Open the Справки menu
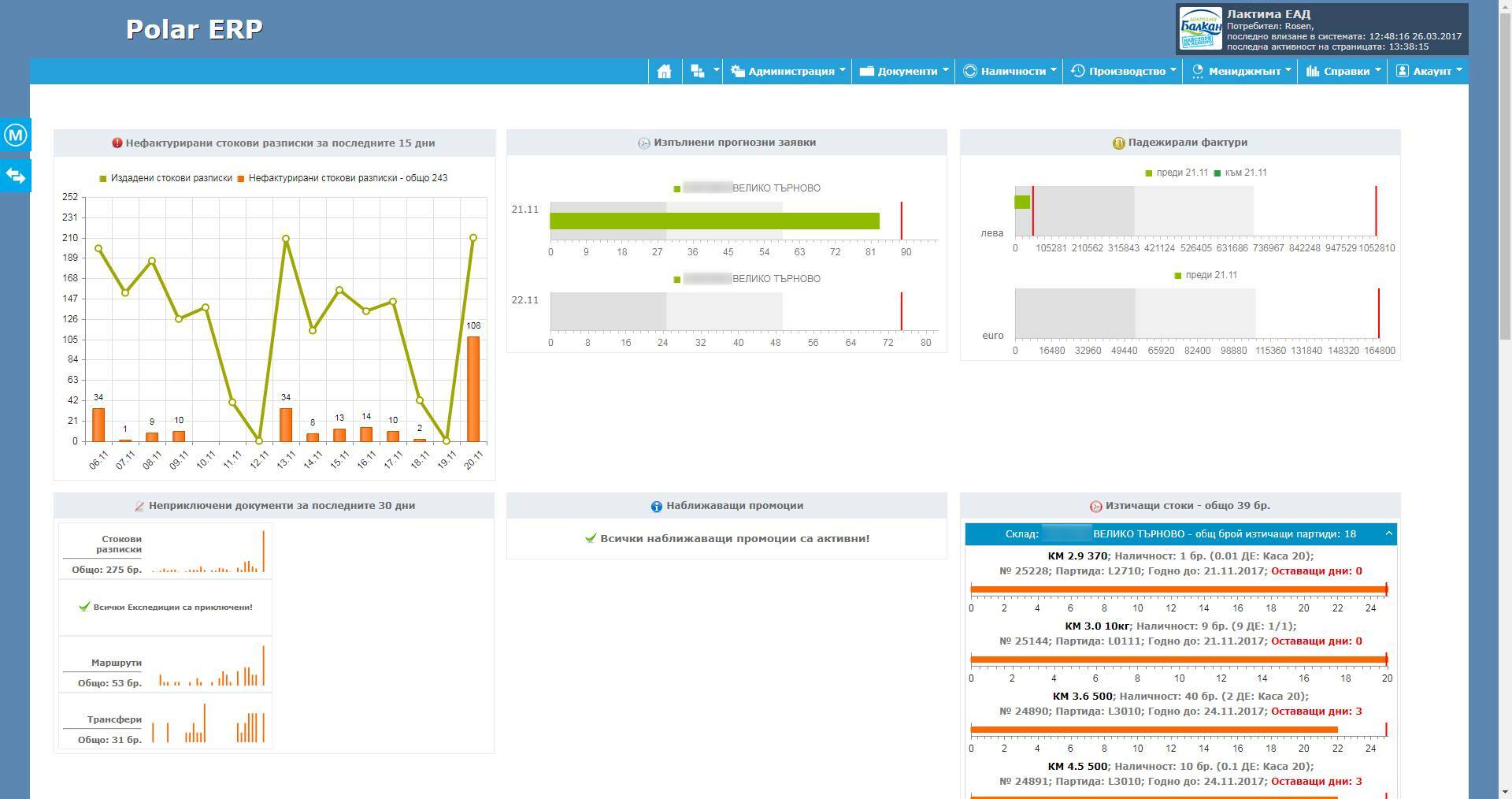The height and width of the screenshot is (799, 1512). (x=1343, y=71)
